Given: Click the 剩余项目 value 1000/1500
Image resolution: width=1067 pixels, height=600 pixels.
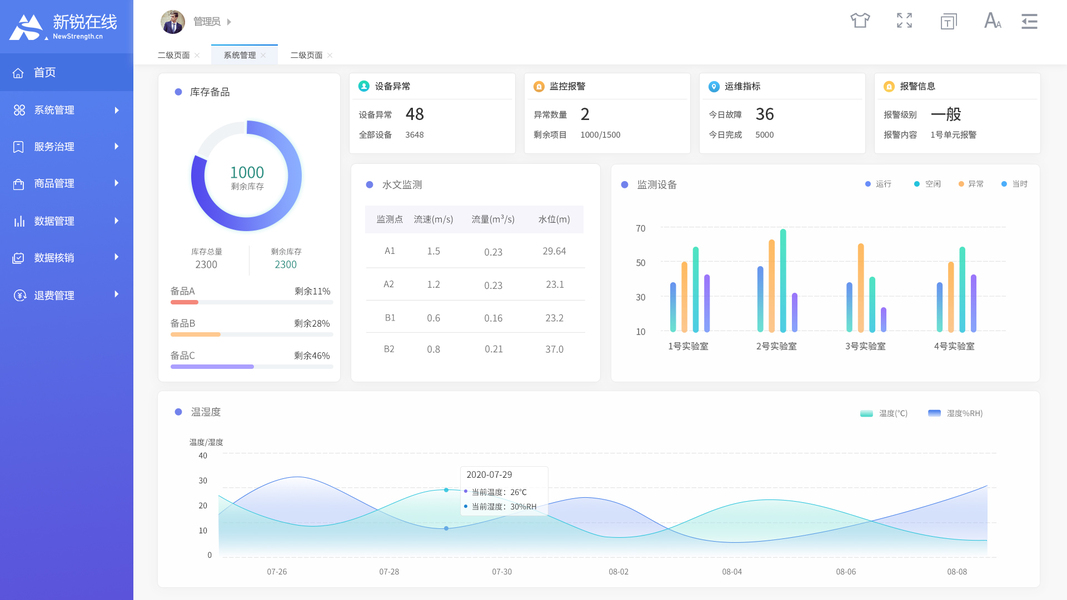Looking at the screenshot, I should 600,135.
